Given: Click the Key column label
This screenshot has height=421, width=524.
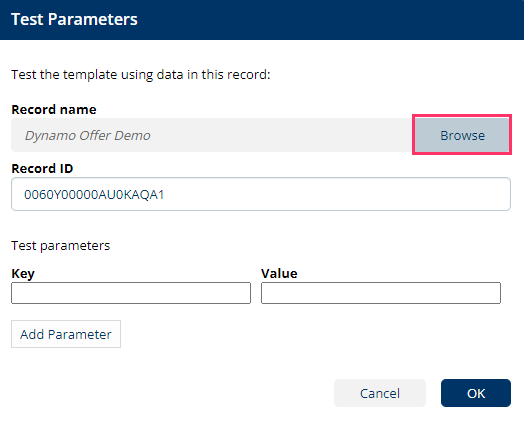Looking at the screenshot, I should (23, 274).
